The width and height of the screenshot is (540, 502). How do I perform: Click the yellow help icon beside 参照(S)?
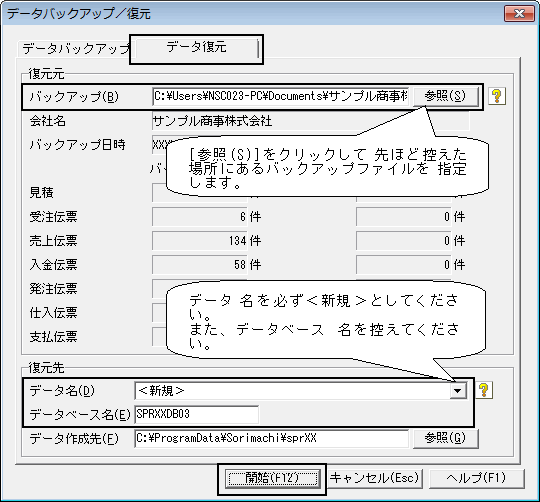click(497, 96)
